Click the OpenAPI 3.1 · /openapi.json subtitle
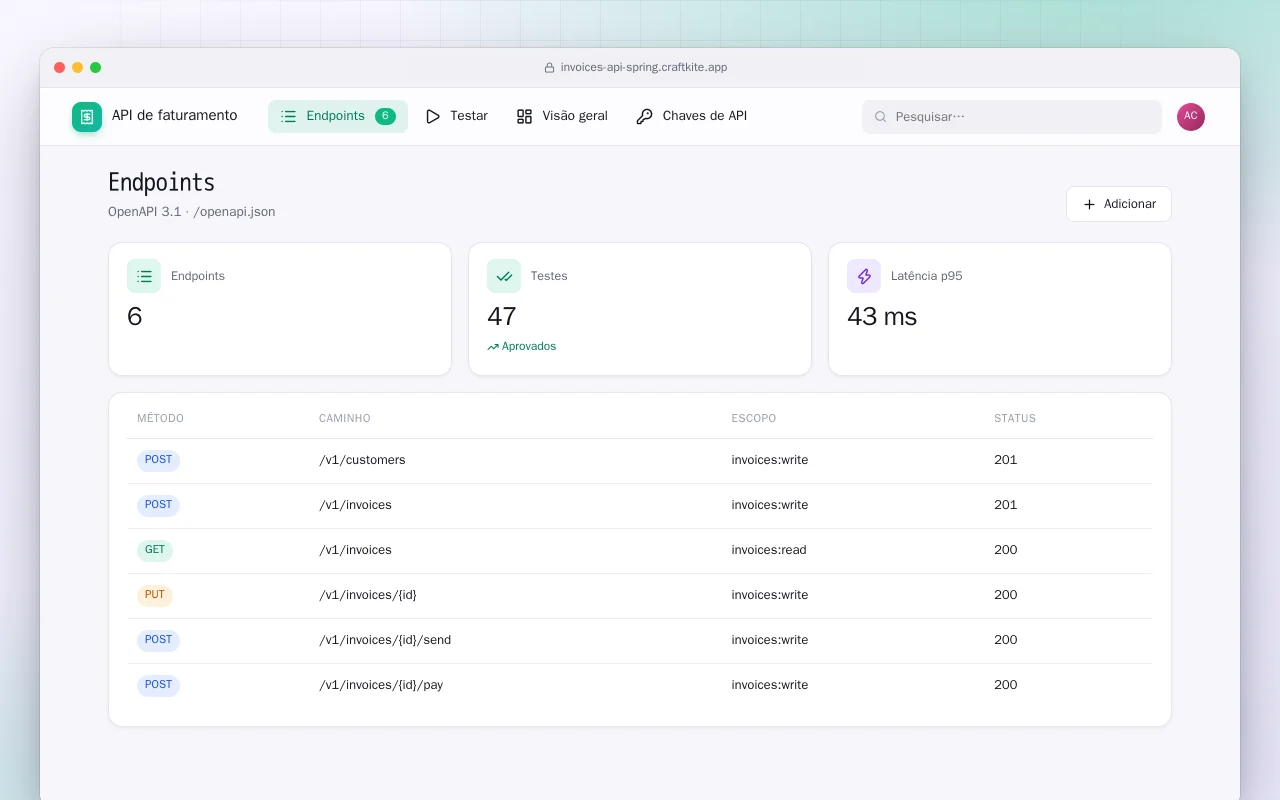Viewport: 1280px width, 800px height. point(192,212)
